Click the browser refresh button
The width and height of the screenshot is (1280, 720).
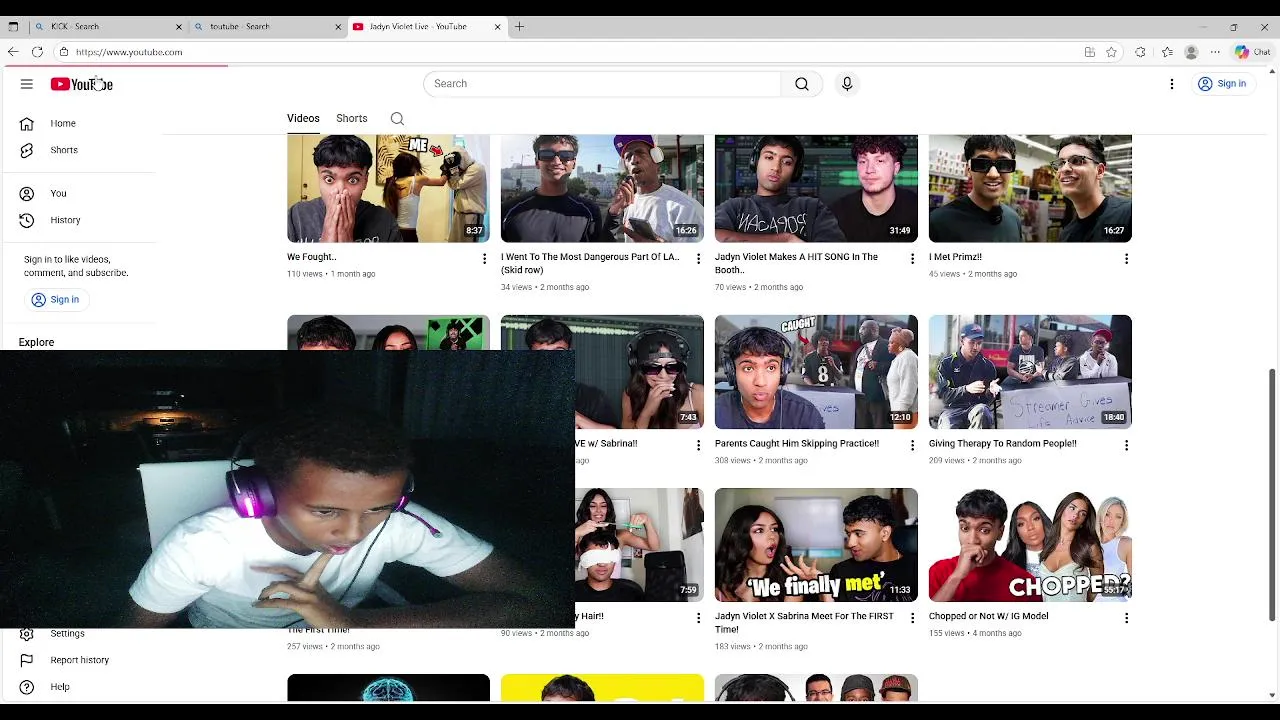[37, 52]
